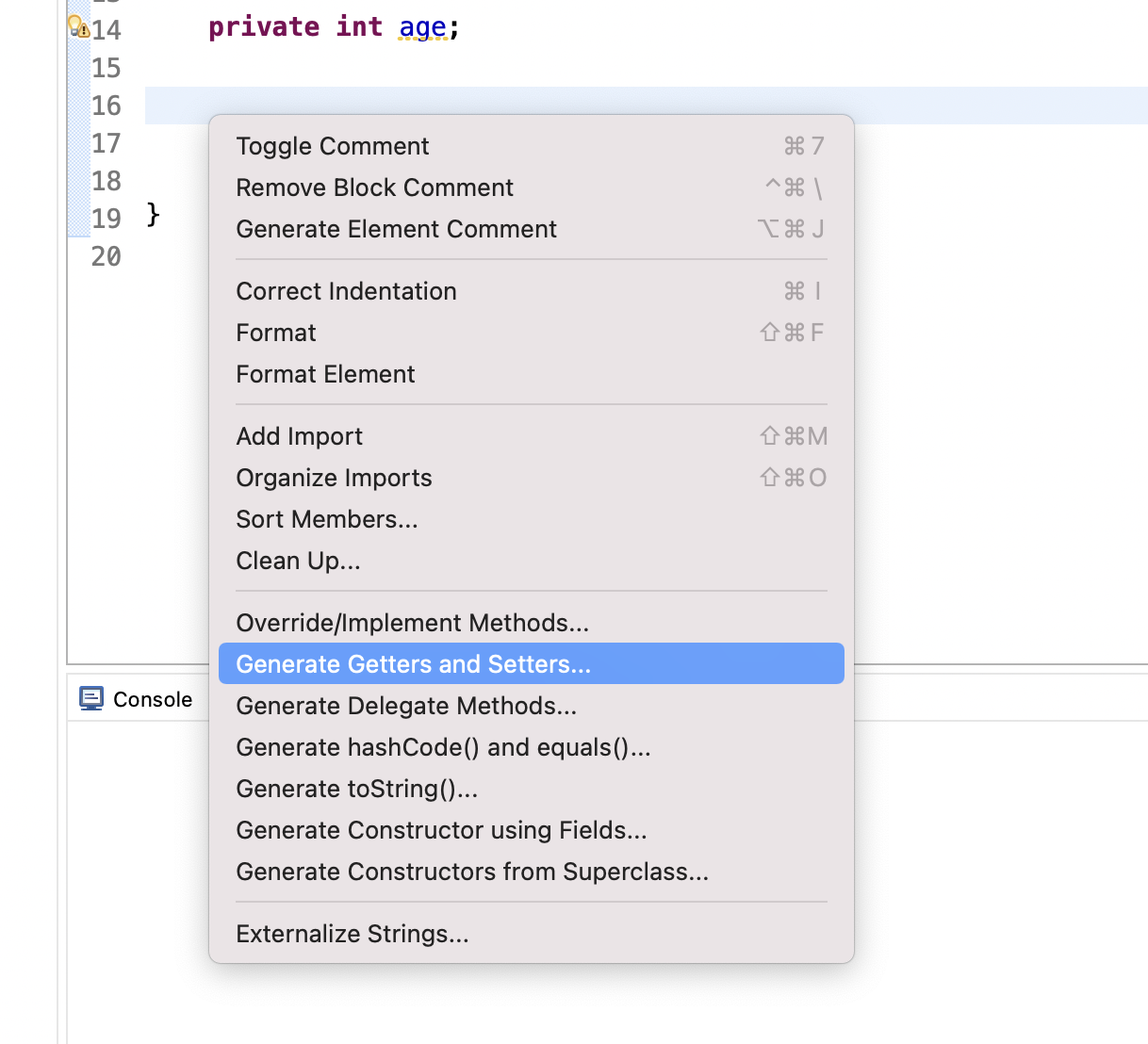Click the 'private' keyword on line 14
This screenshot has height=1044, width=1148.
[264, 26]
